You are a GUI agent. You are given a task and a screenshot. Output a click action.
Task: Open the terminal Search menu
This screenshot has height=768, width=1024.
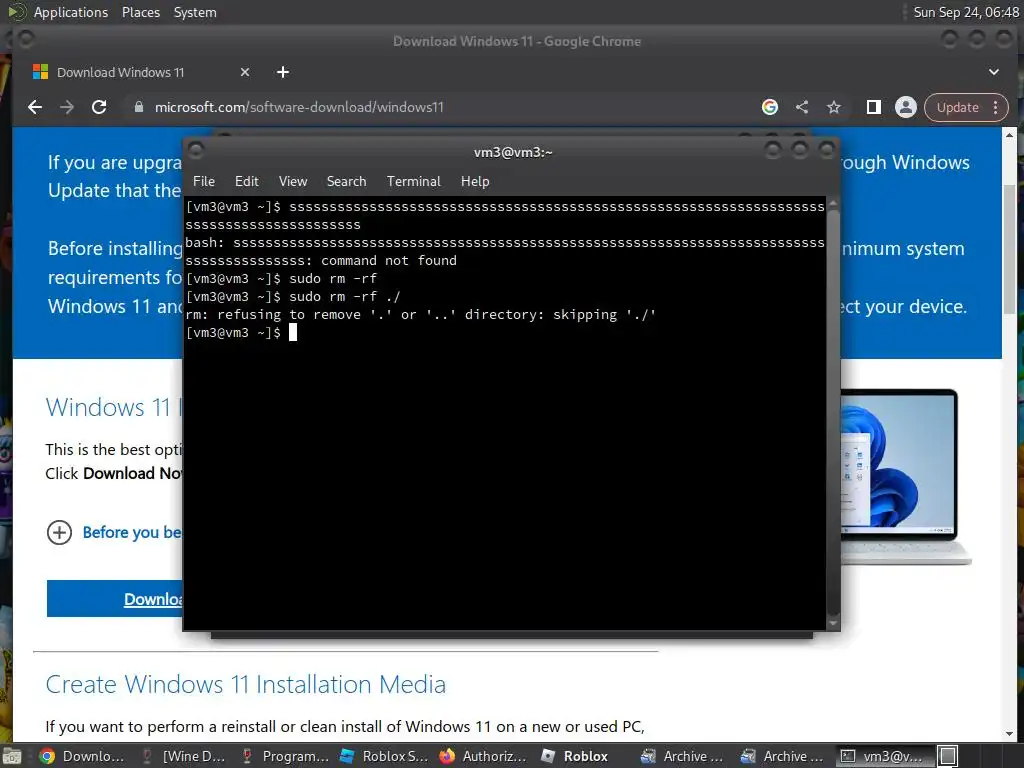coord(346,181)
